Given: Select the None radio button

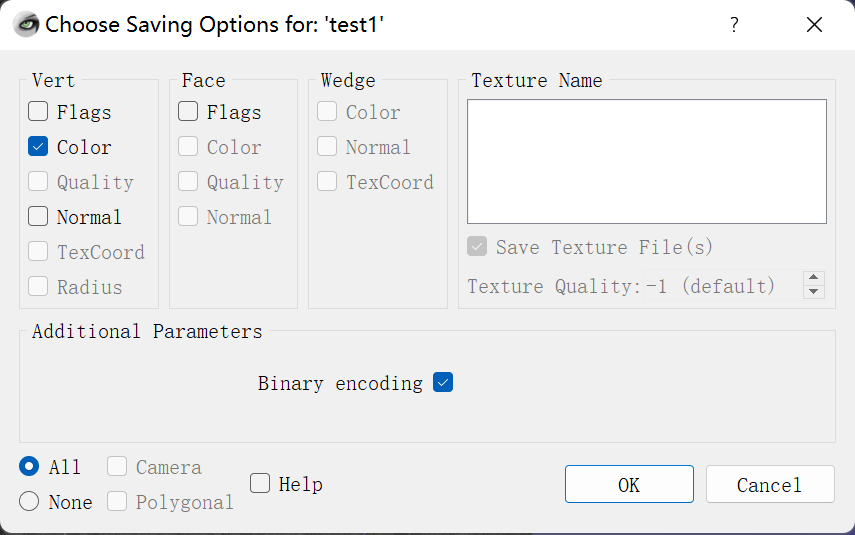Looking at the screenshot, I should pyautogui.click(x=30, y=502).
